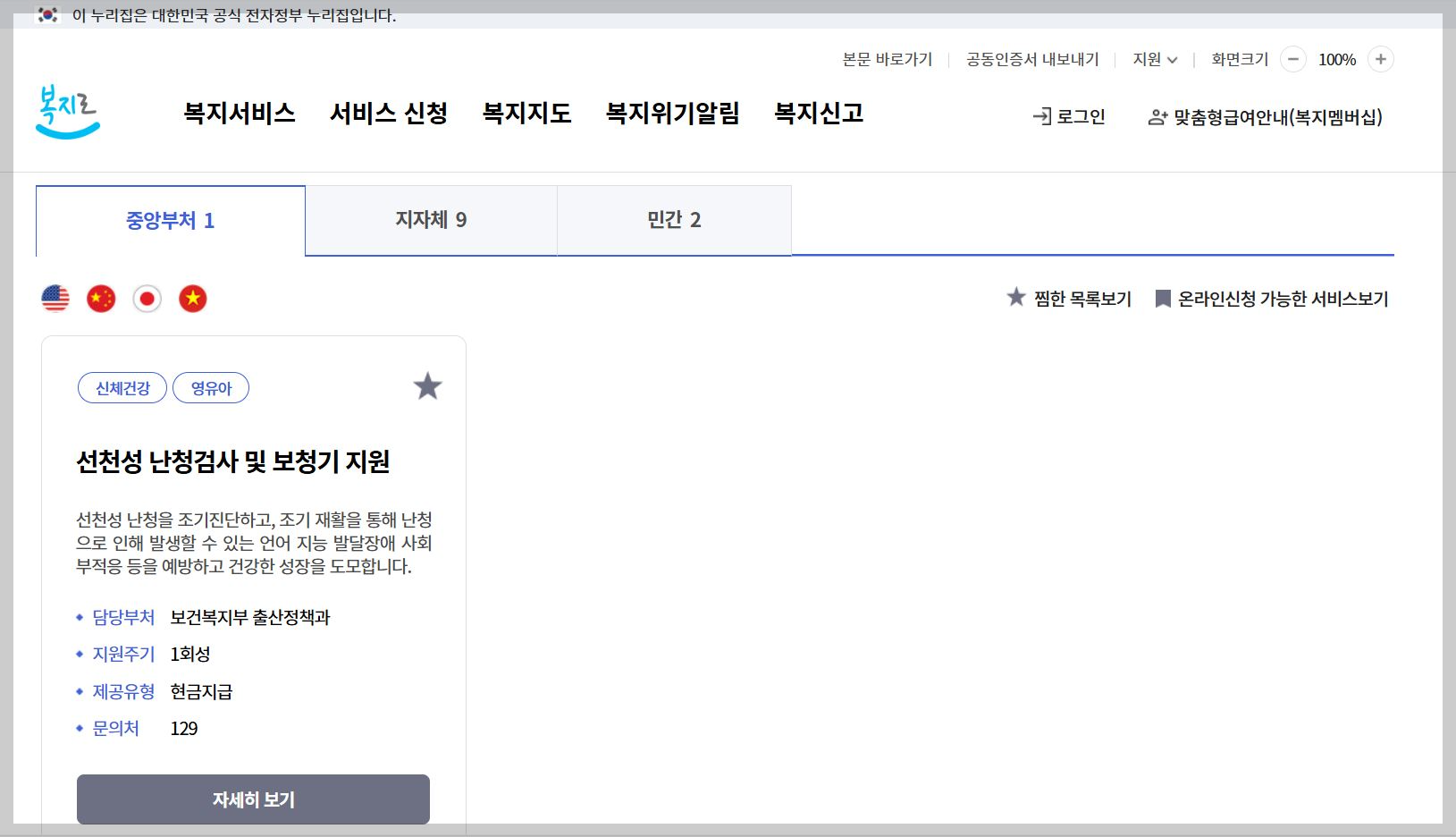Viewport: 1456px width, 837px height.
Task: Open 복지위기알림 menu
Action: coord(673,114)
